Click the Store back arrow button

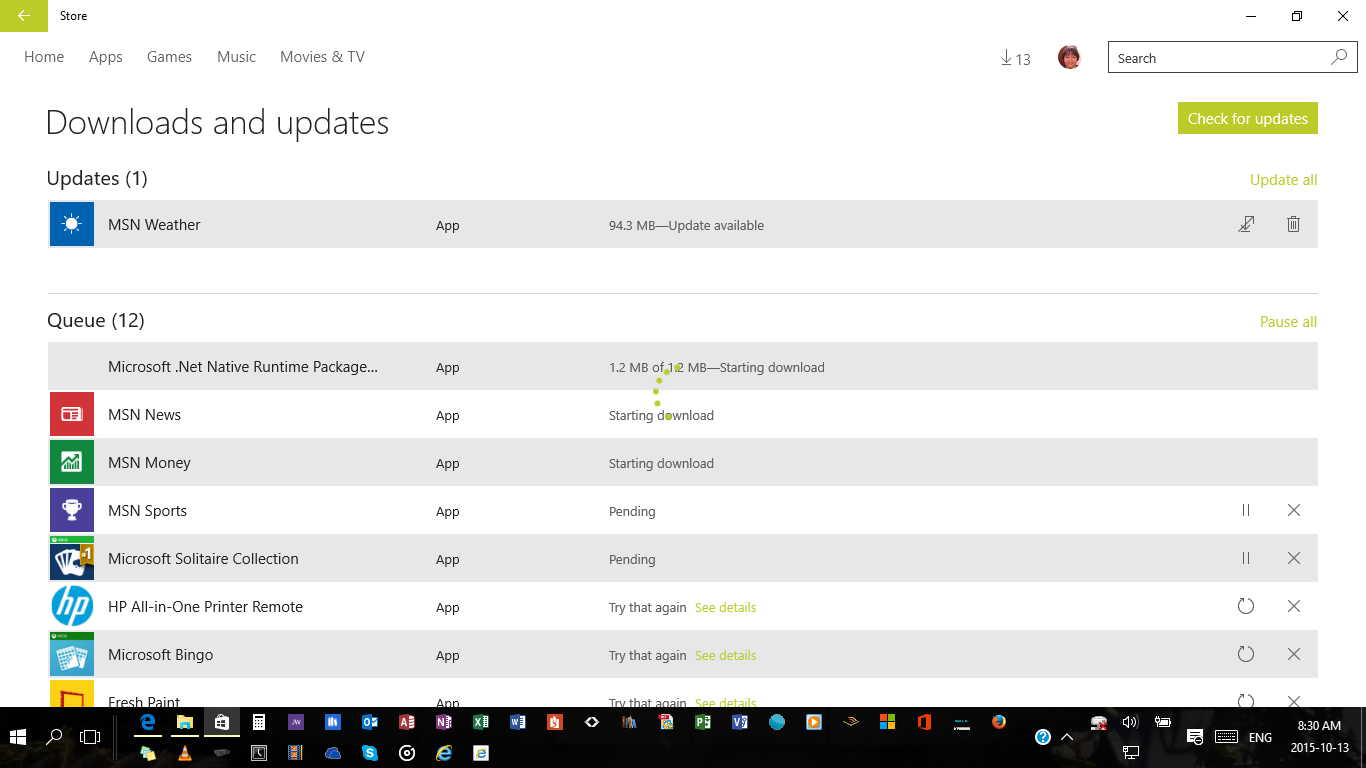point(23,16)
